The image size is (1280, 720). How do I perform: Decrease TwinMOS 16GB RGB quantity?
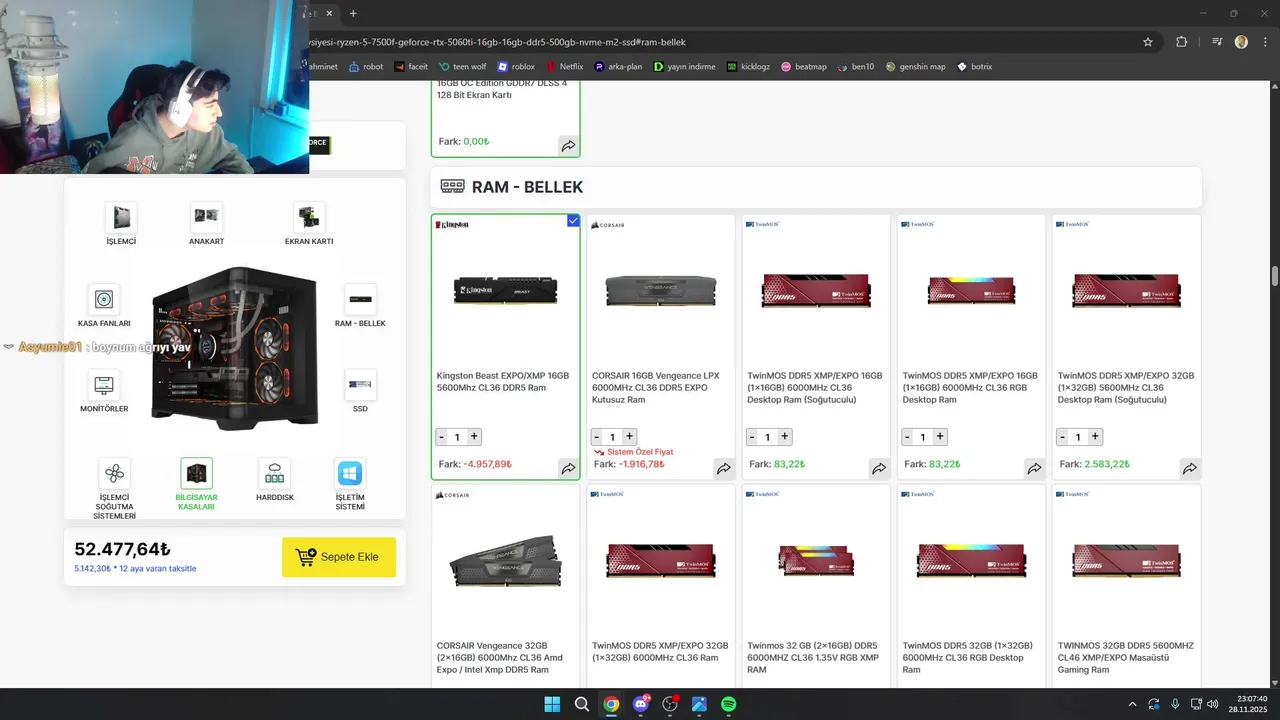coord(908,437)
